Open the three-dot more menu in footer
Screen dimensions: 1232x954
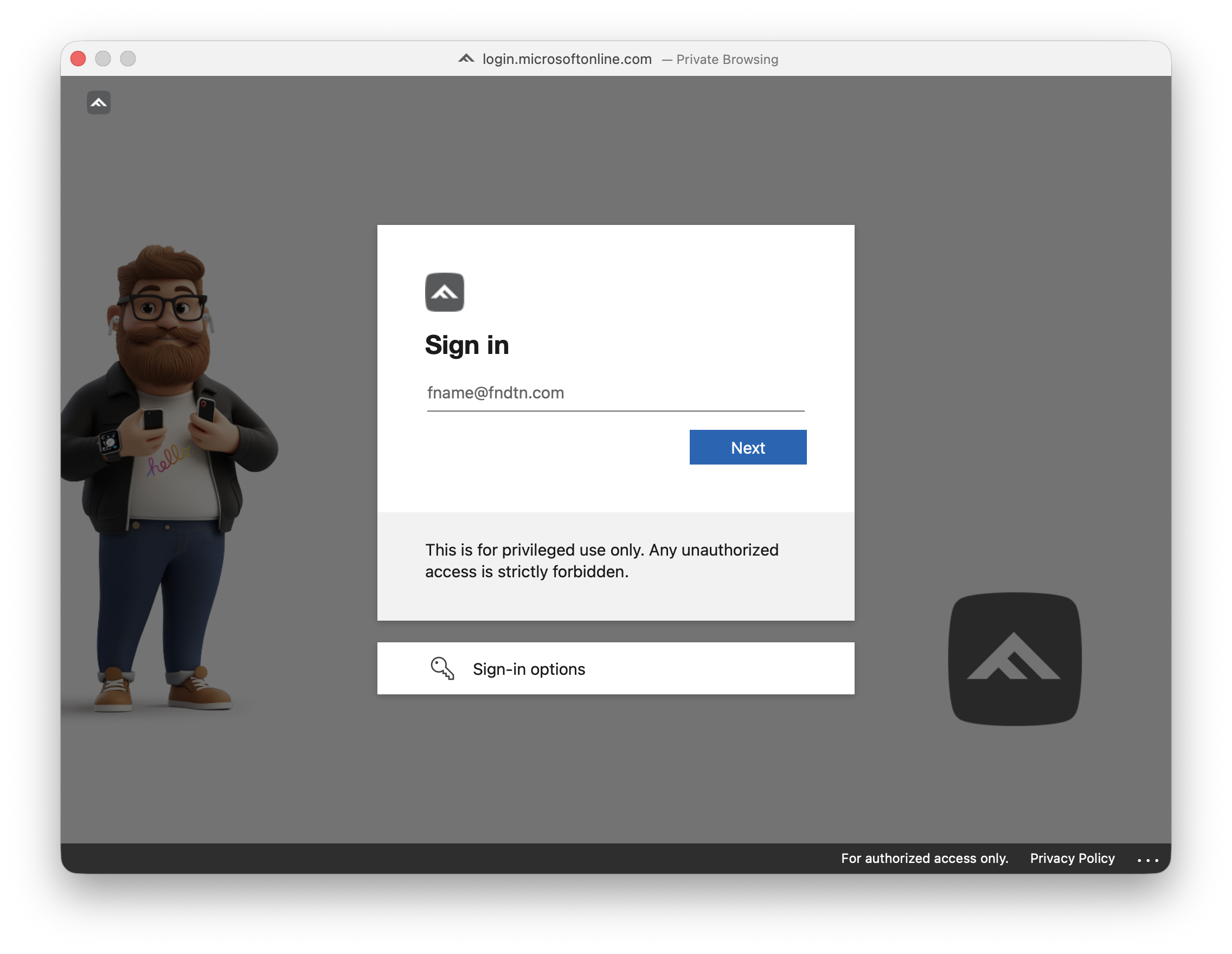1147,859
